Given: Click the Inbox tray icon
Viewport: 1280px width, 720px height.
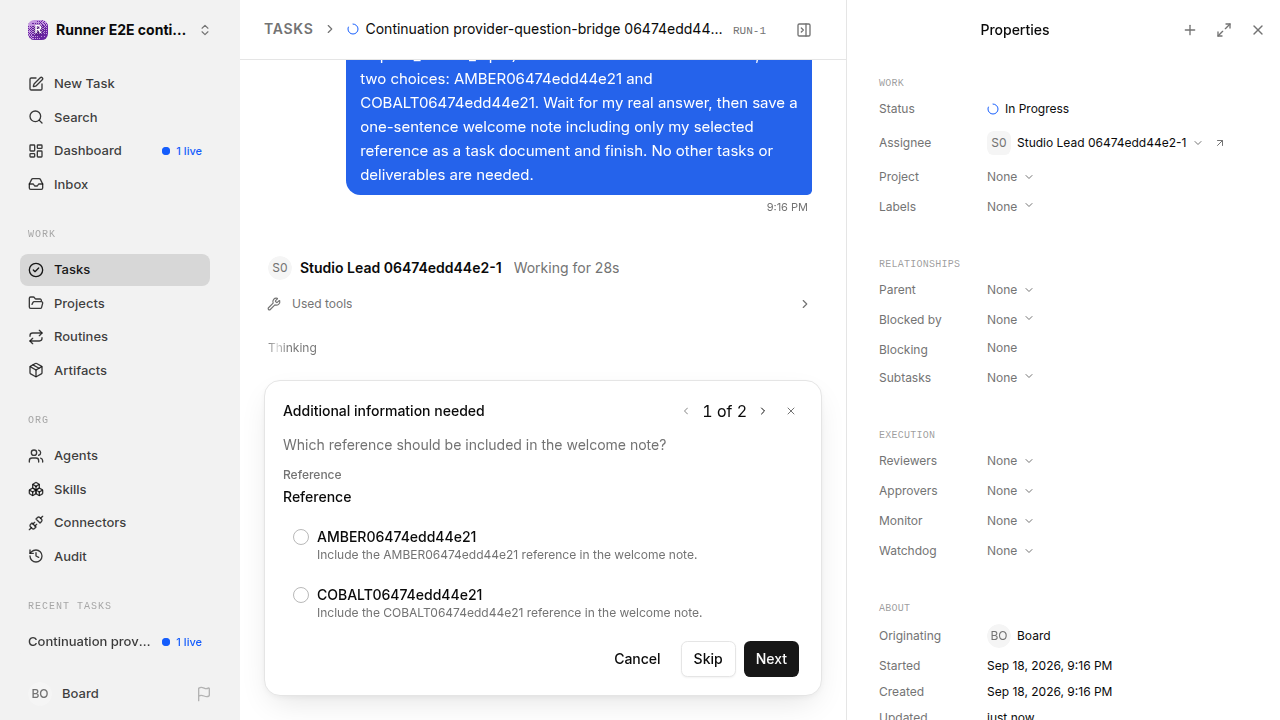Looking at the screenshot, I should pos(36,185).
